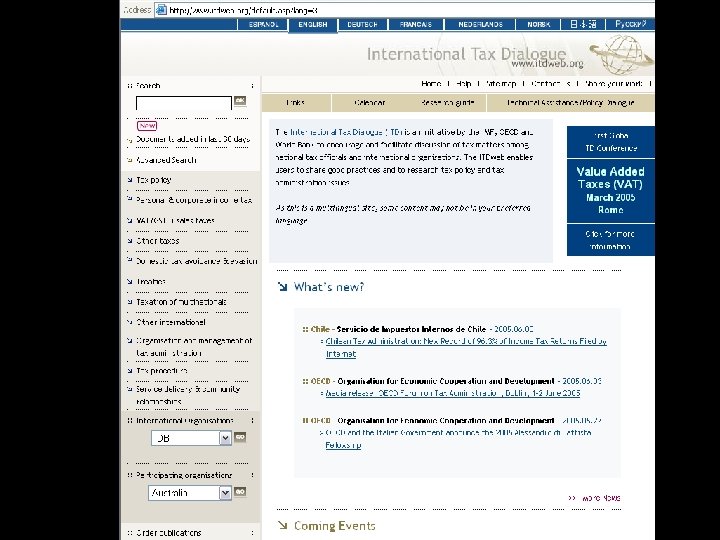This screenshot has height=540, width=720.
Task: Switch language to Norsk
Action: coord(539,24)
